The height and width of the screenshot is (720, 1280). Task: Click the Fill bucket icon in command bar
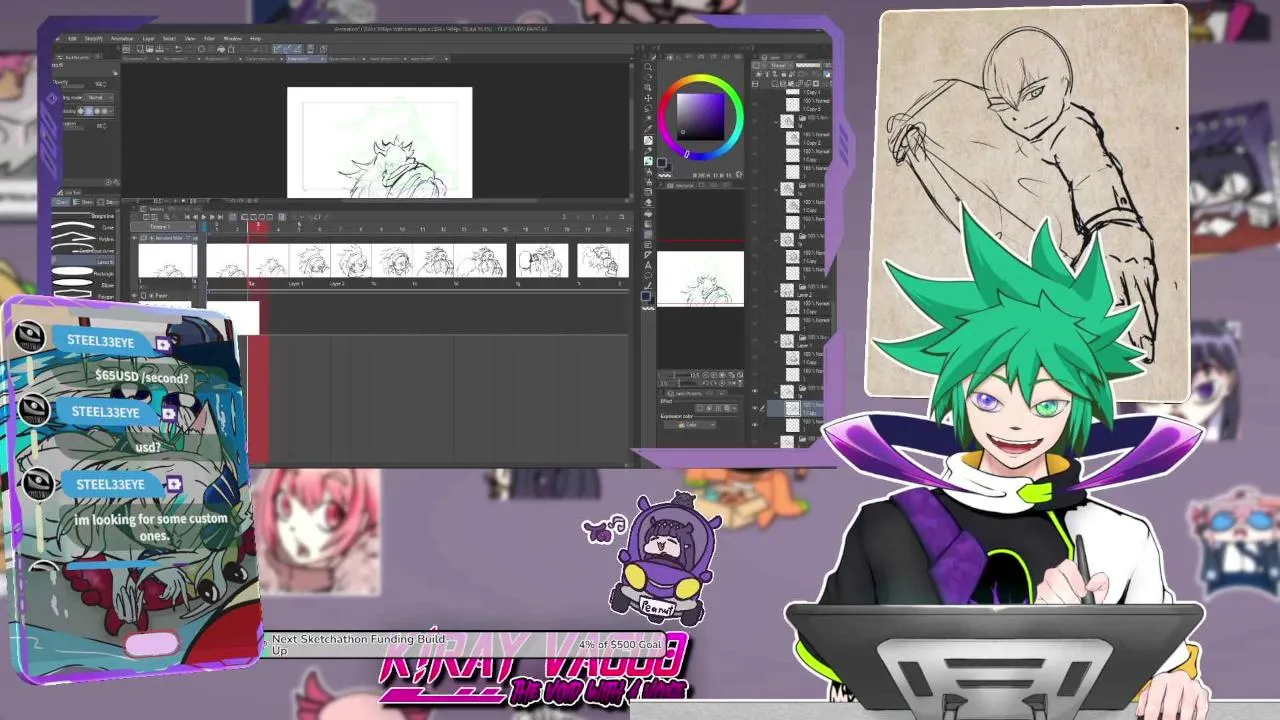[221, 49]
